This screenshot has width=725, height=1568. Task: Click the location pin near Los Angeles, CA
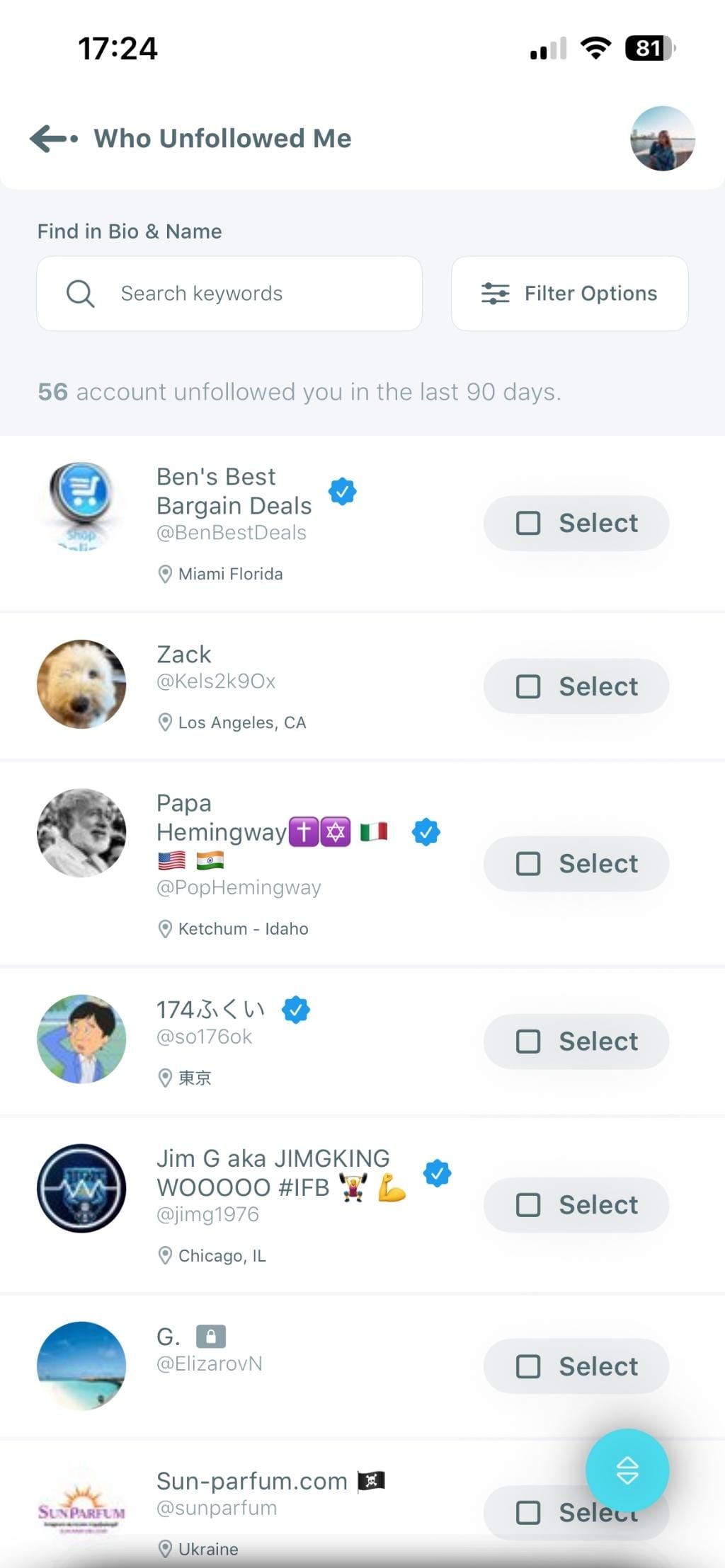tap(164, 722)
